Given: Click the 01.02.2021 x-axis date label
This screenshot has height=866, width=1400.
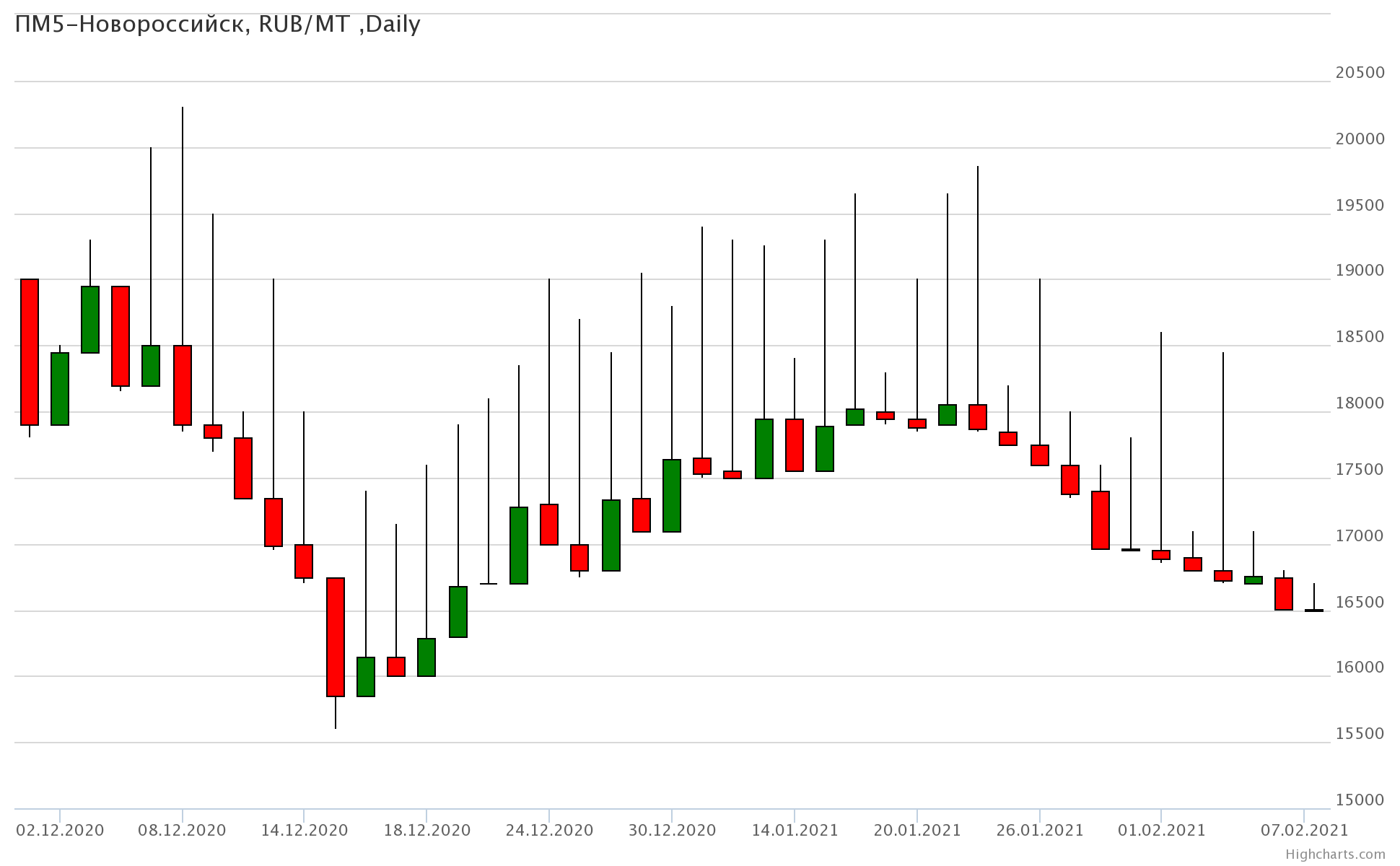Looking at the screenshot, I should tap(1161, 830).
